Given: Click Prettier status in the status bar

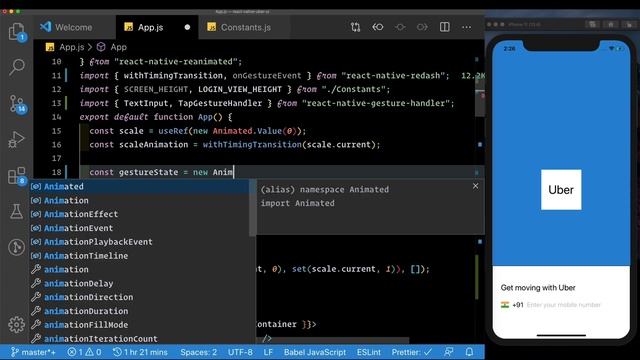Looking at the screenshot, I should [x=411, y=352].
